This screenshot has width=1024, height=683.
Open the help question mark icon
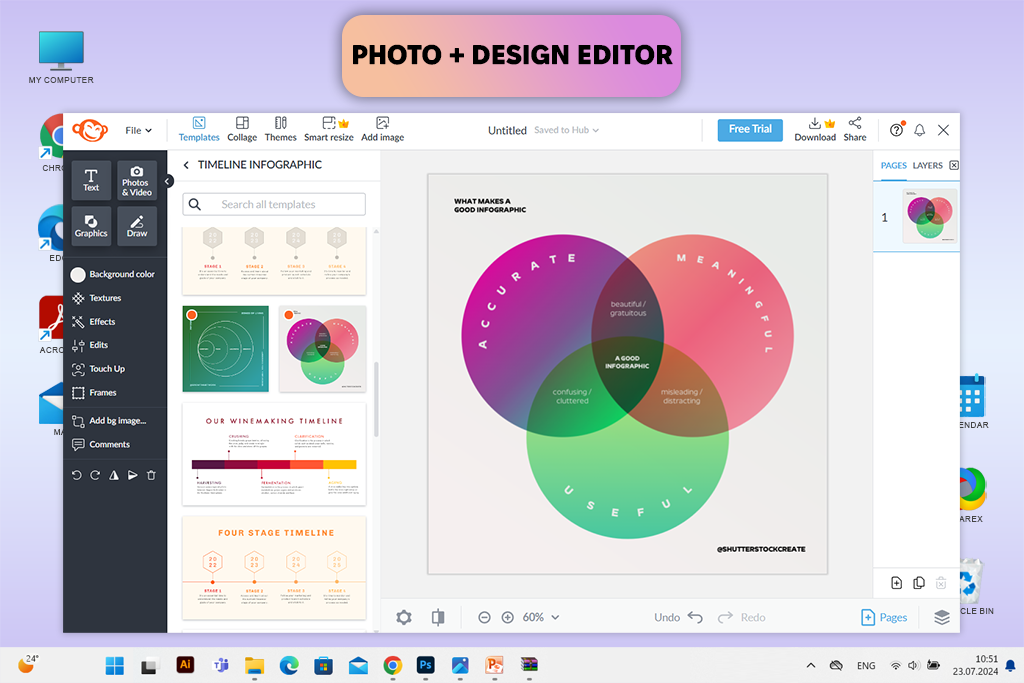(897, 130)
